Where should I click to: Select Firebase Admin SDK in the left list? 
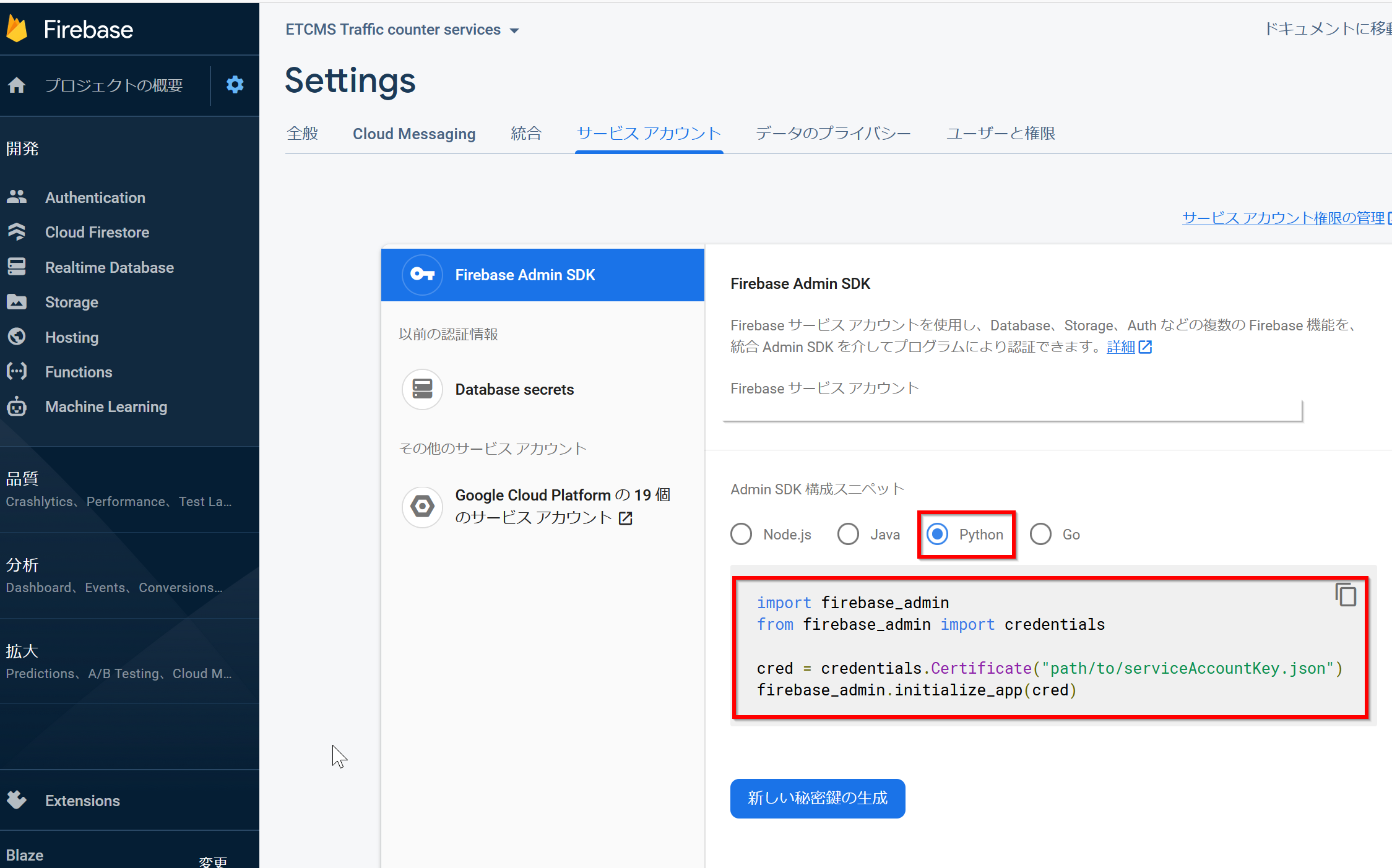click(x=542, y=275)
